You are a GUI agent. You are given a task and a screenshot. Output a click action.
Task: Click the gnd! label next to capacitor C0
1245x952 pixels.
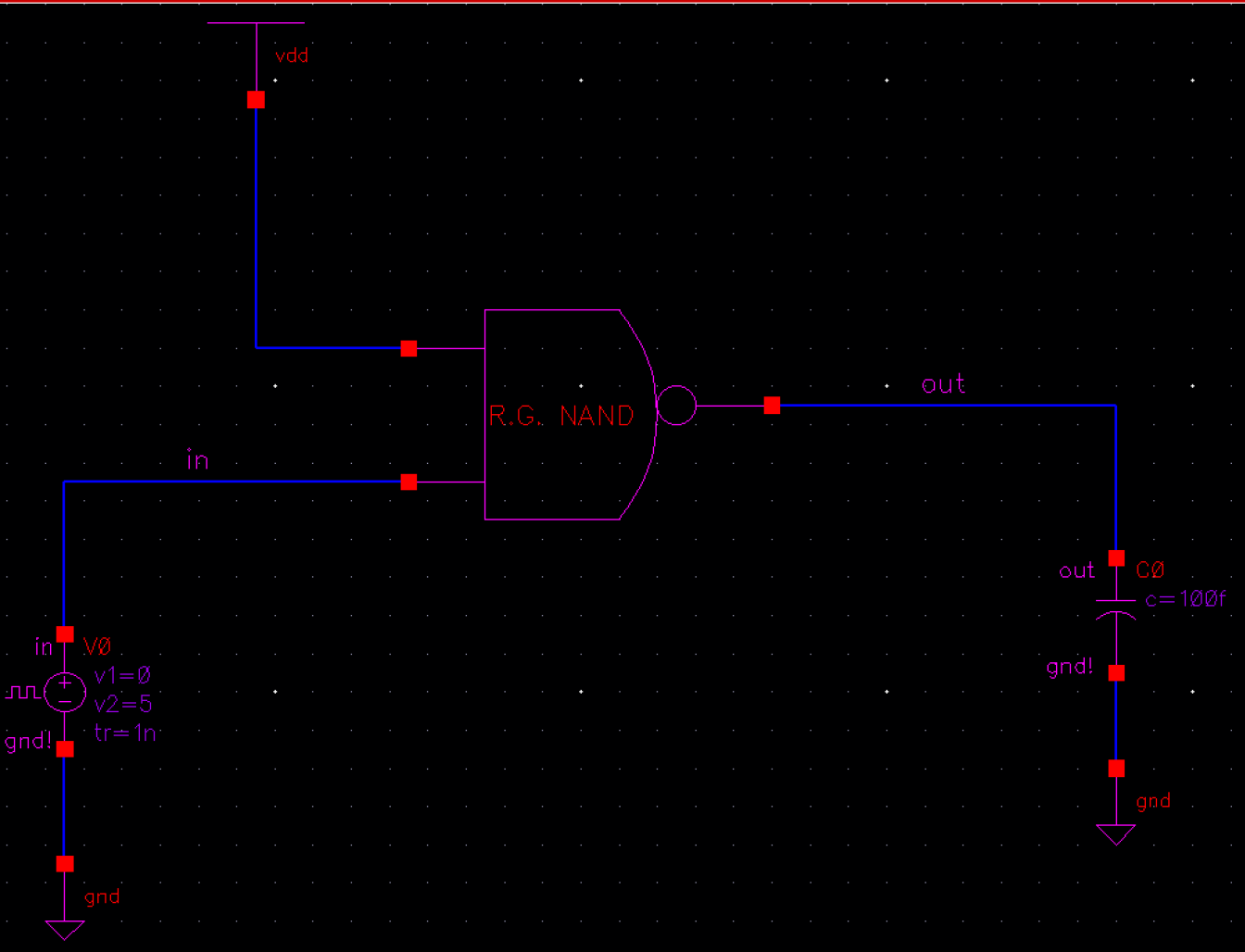coord(1070,667)
